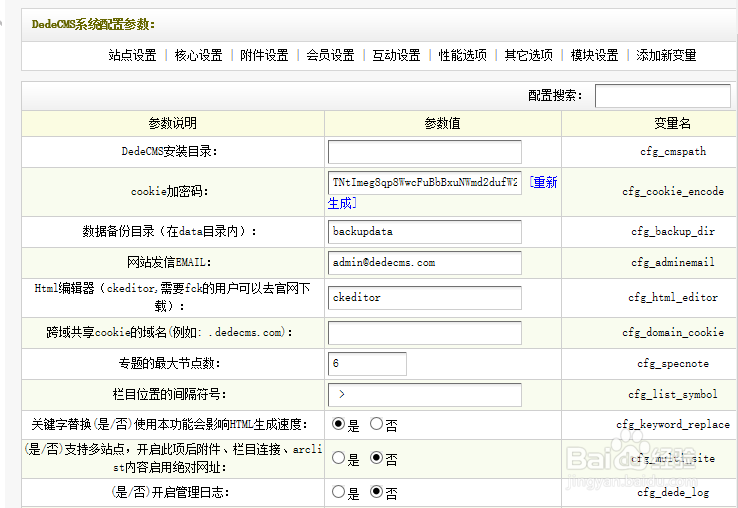Screen dimensions: 738x508
Task: Switch to 其它选项 tab
Action: (x=529, y=55)
